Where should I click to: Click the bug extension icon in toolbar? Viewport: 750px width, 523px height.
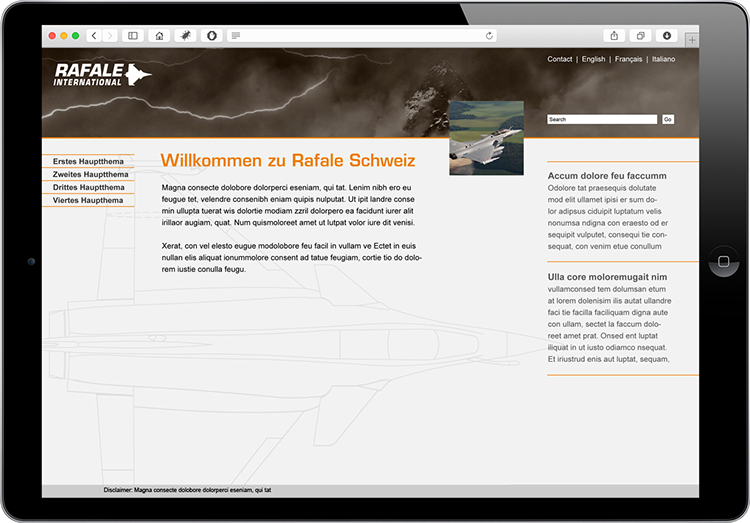point(186,35)
